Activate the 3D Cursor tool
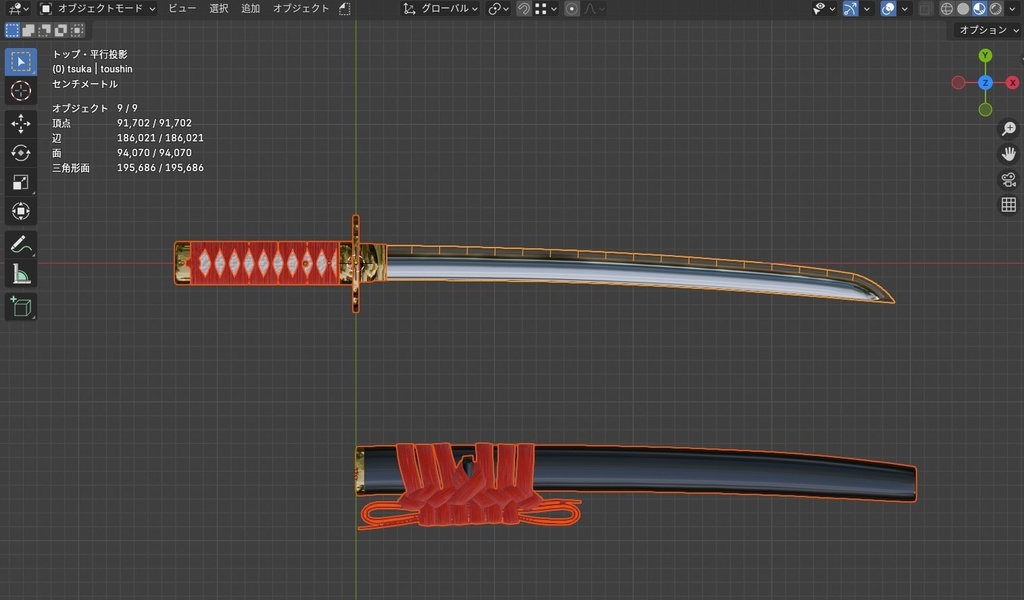This screenshot has width=1024, height=600. tap(20, 91)
